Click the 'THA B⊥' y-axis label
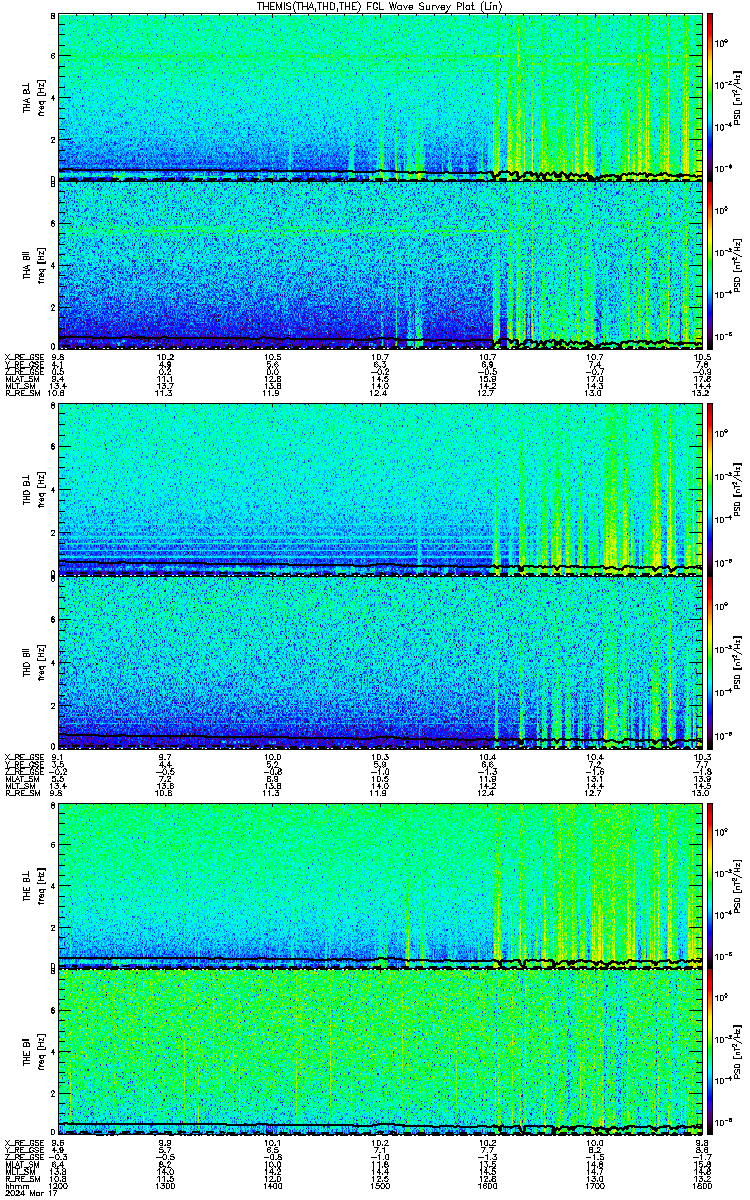750x1200 pixels. click(x=29, y=97)
